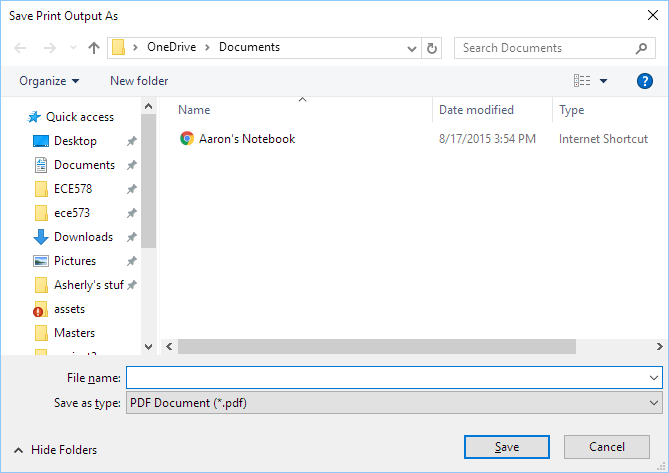Open the File name dropdown arrow
This screenshot has width=669, height=473.
click(654, 378)
